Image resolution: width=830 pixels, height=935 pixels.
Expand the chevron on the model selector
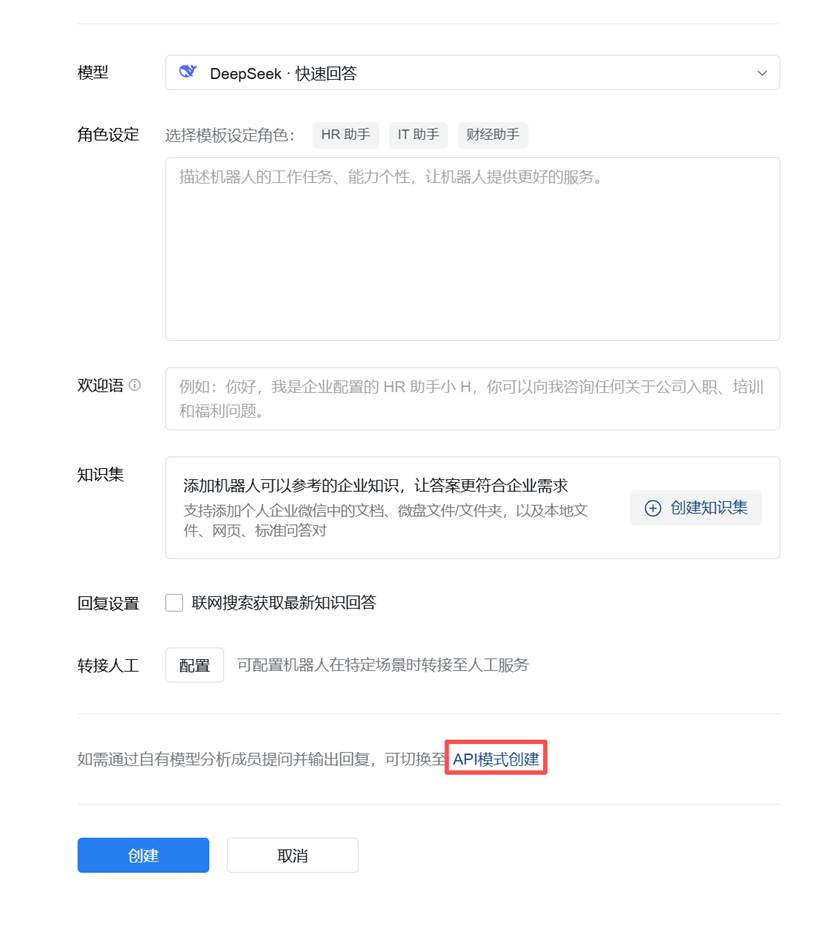(762, 72)
